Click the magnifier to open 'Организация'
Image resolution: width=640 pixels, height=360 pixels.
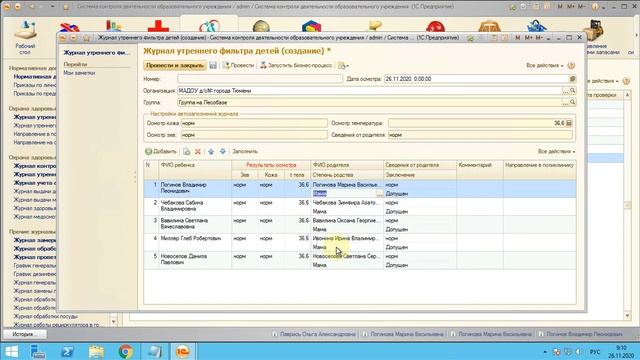(x=573, y=91)
